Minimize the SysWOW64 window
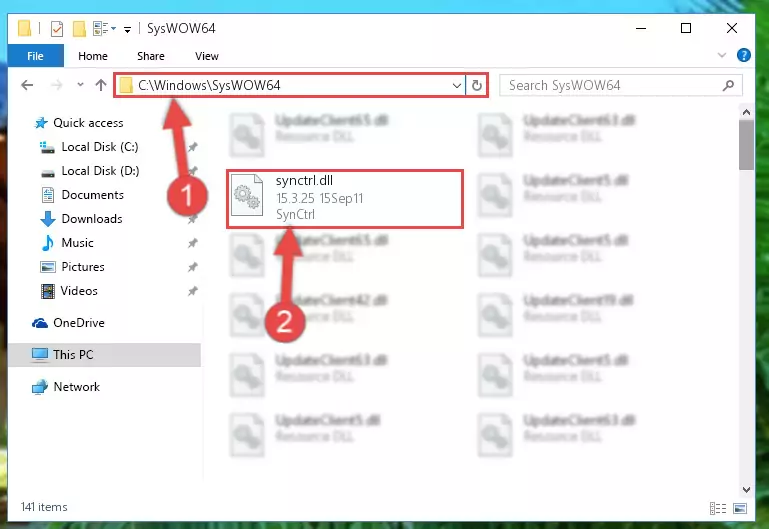 (641, 28)
